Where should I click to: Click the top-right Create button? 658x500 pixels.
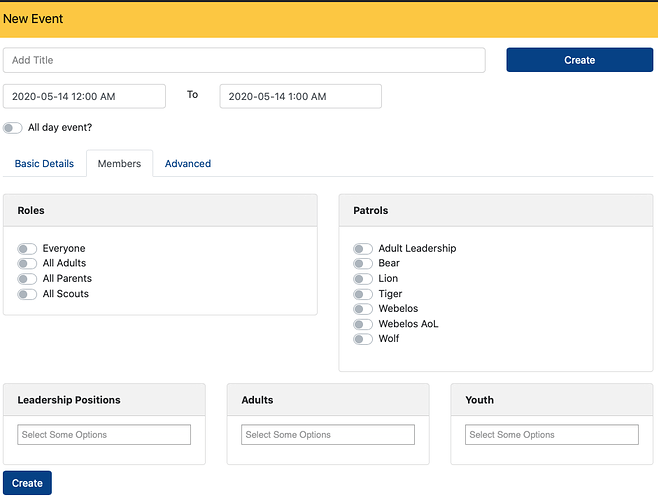click(580, 60)
